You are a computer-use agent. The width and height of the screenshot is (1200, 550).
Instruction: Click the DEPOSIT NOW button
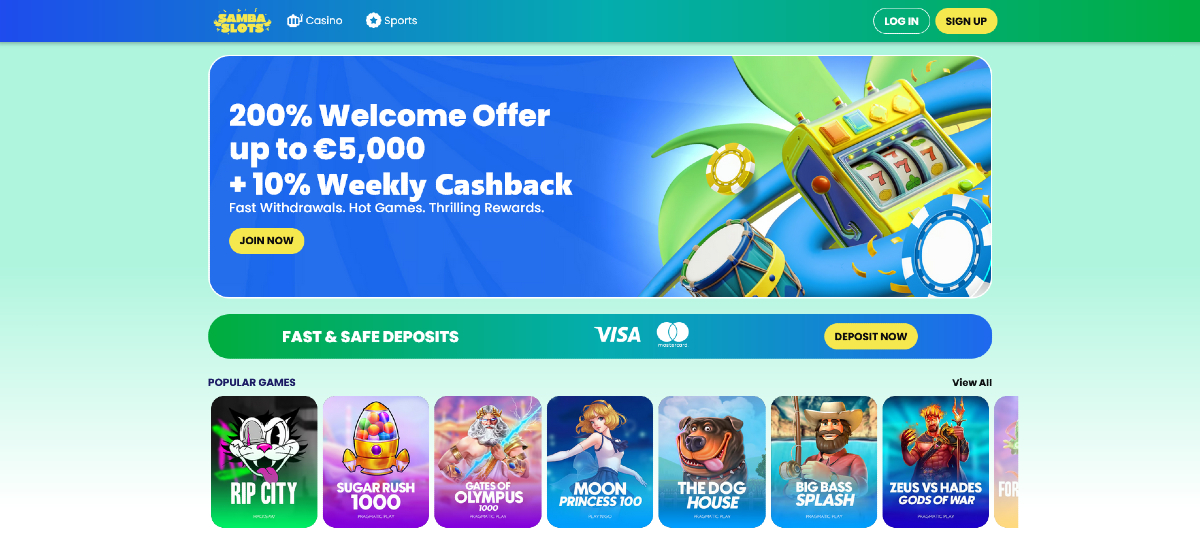(870, 337)
